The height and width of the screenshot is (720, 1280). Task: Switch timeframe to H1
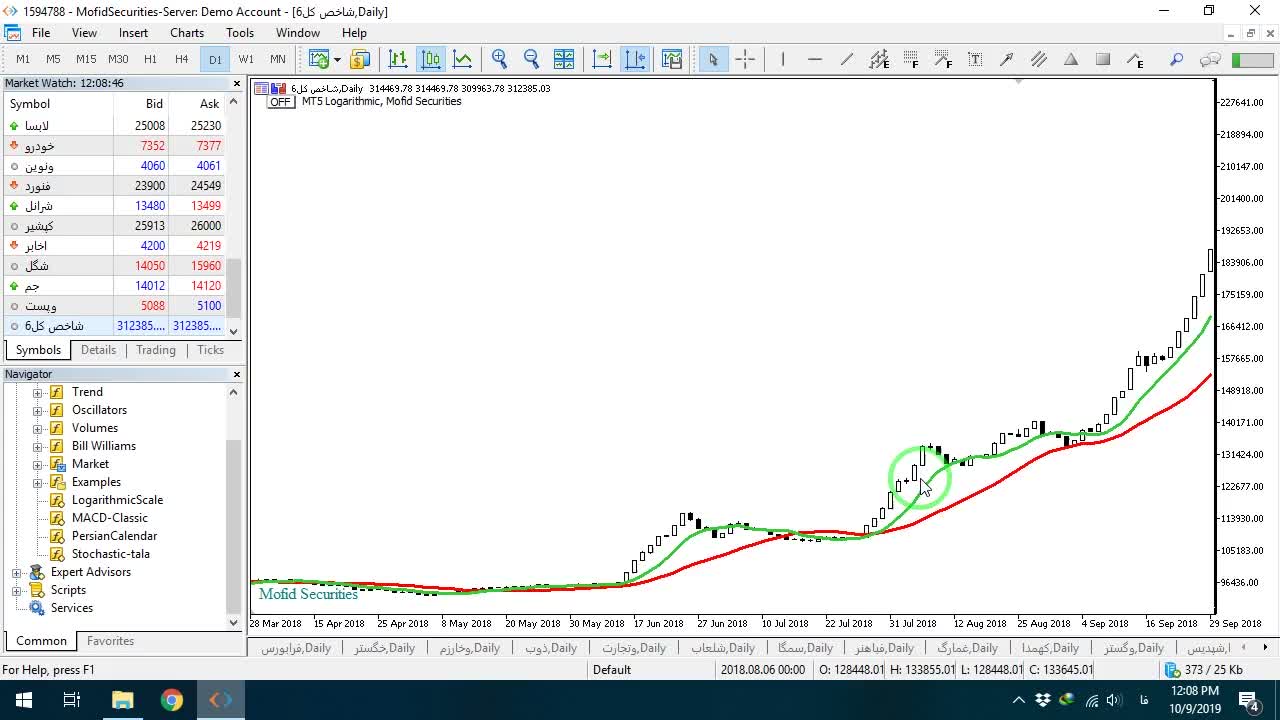pos(150,59)
